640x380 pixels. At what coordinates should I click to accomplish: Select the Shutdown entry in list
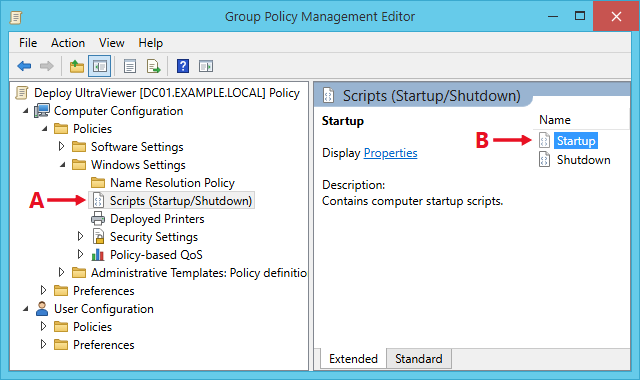click(x=584, y=160)
